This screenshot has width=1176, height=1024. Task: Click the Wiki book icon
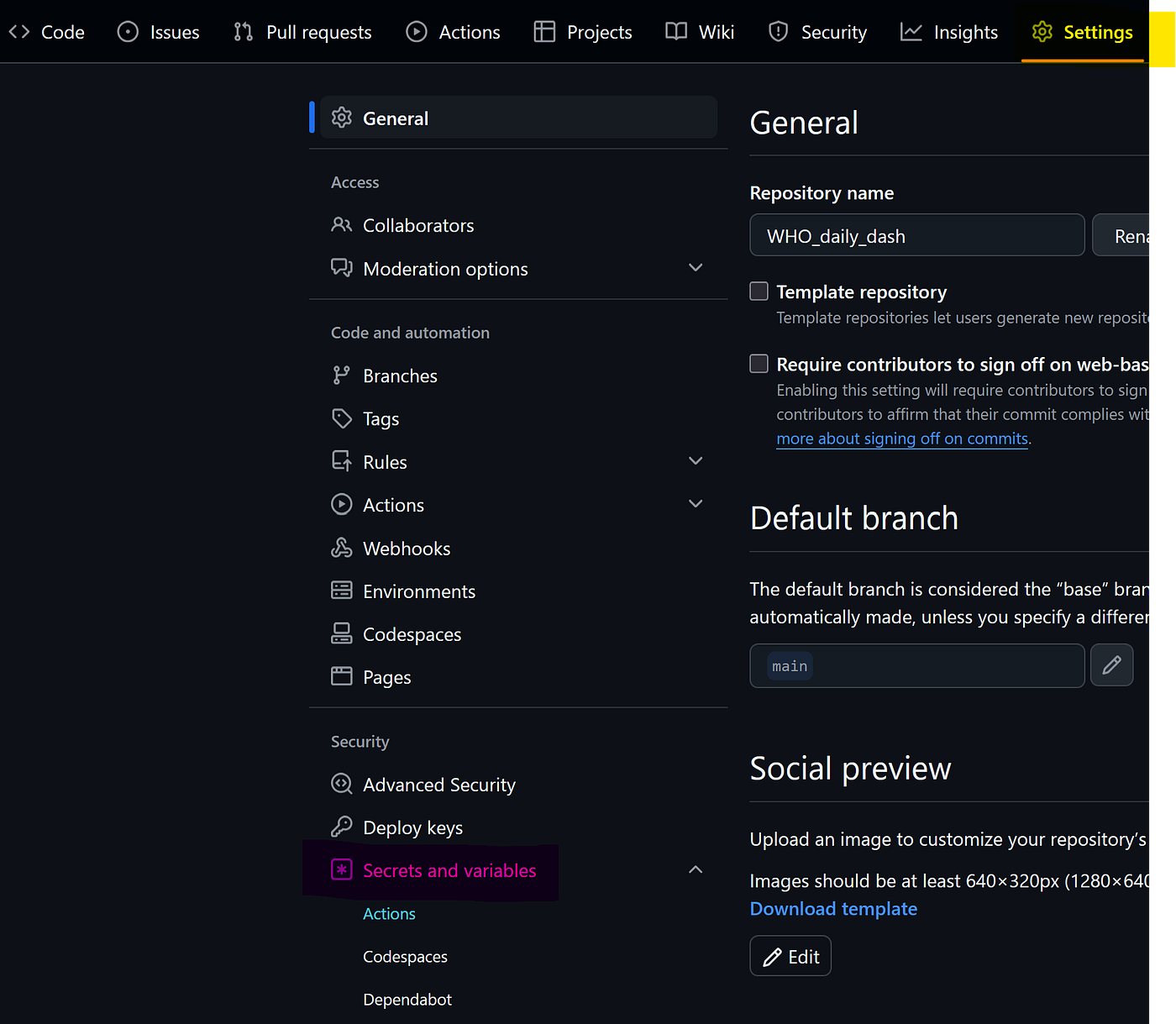tap(676, 32)
